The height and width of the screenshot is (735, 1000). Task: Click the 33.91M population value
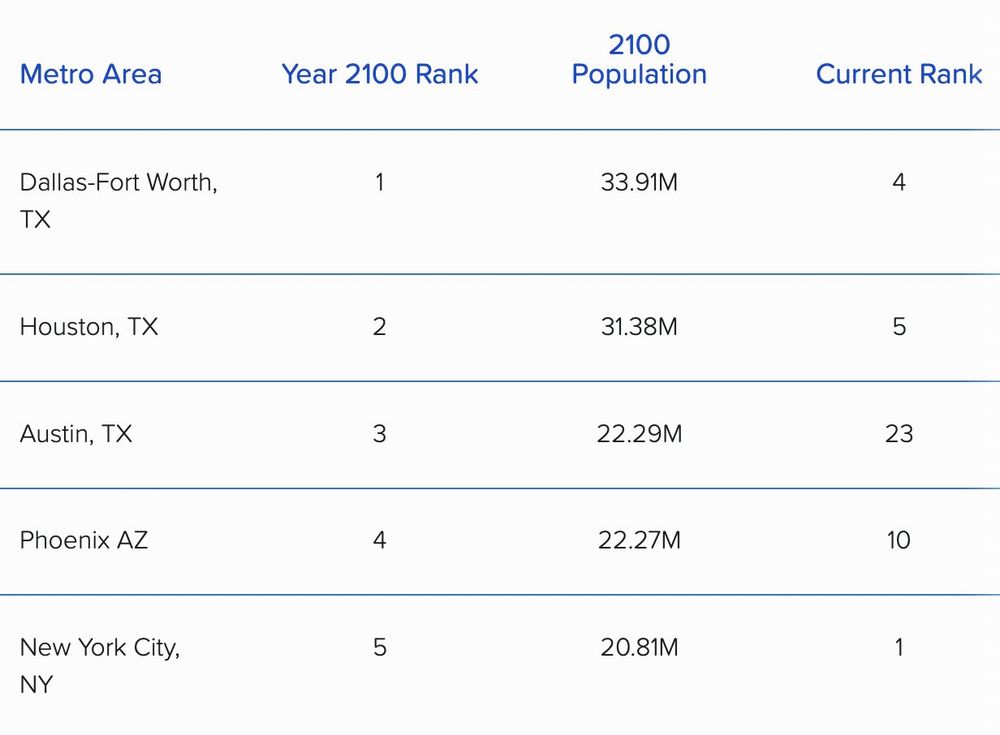click(x=639, y=182)
